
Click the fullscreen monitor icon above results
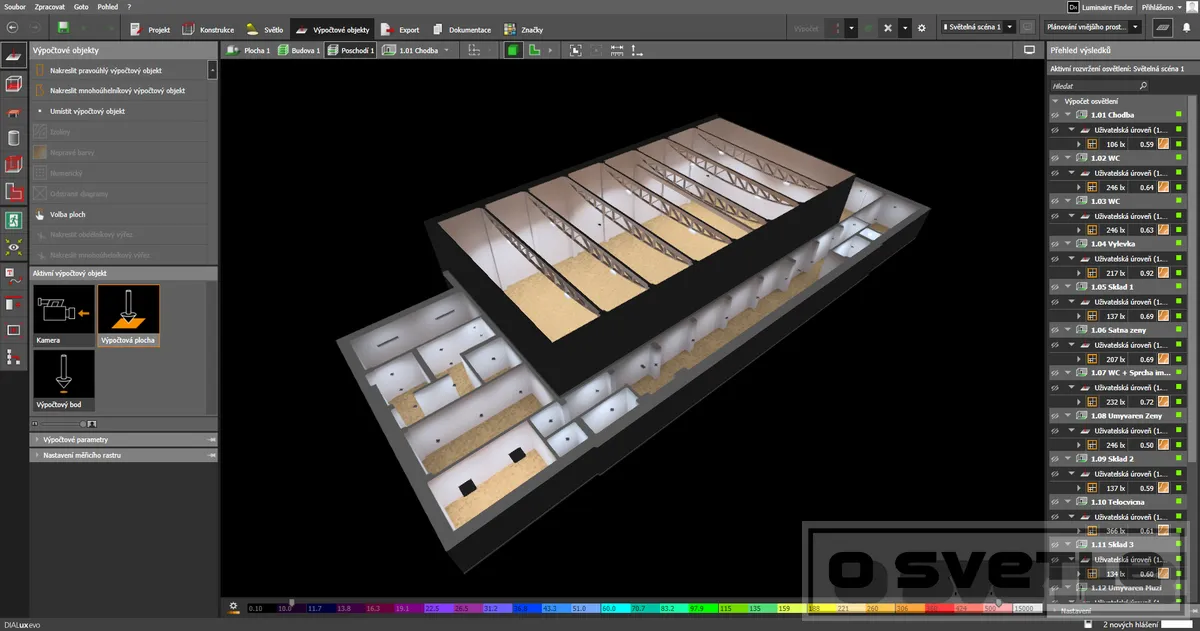(1029, 49)
